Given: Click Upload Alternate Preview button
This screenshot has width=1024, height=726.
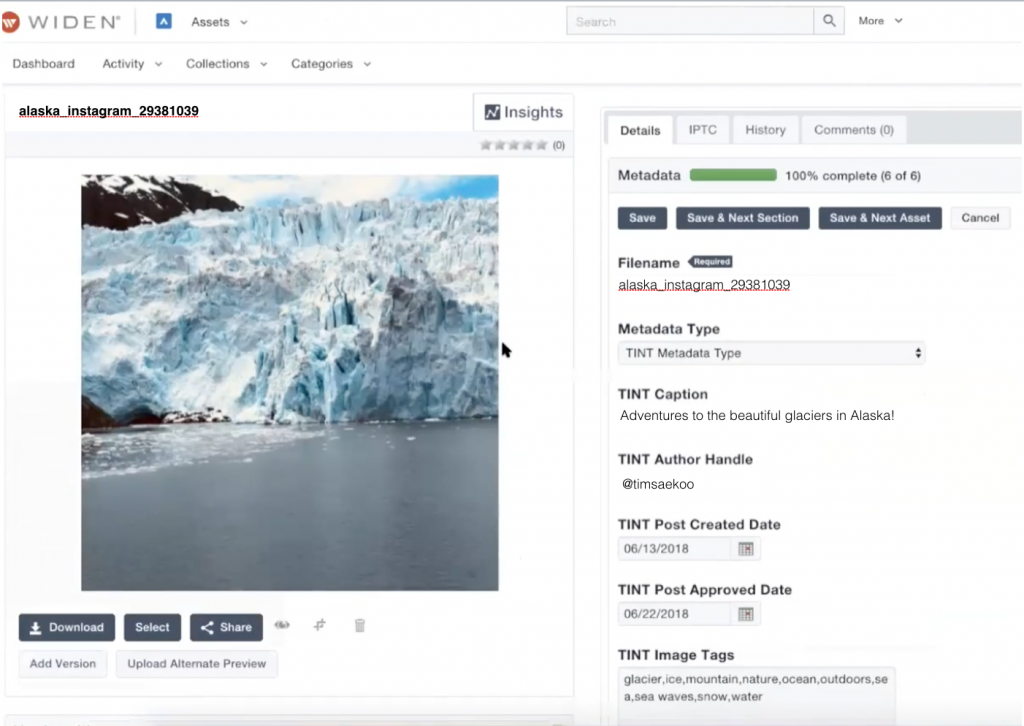Looking at the screenshot, I should click(x=197, y=663).
